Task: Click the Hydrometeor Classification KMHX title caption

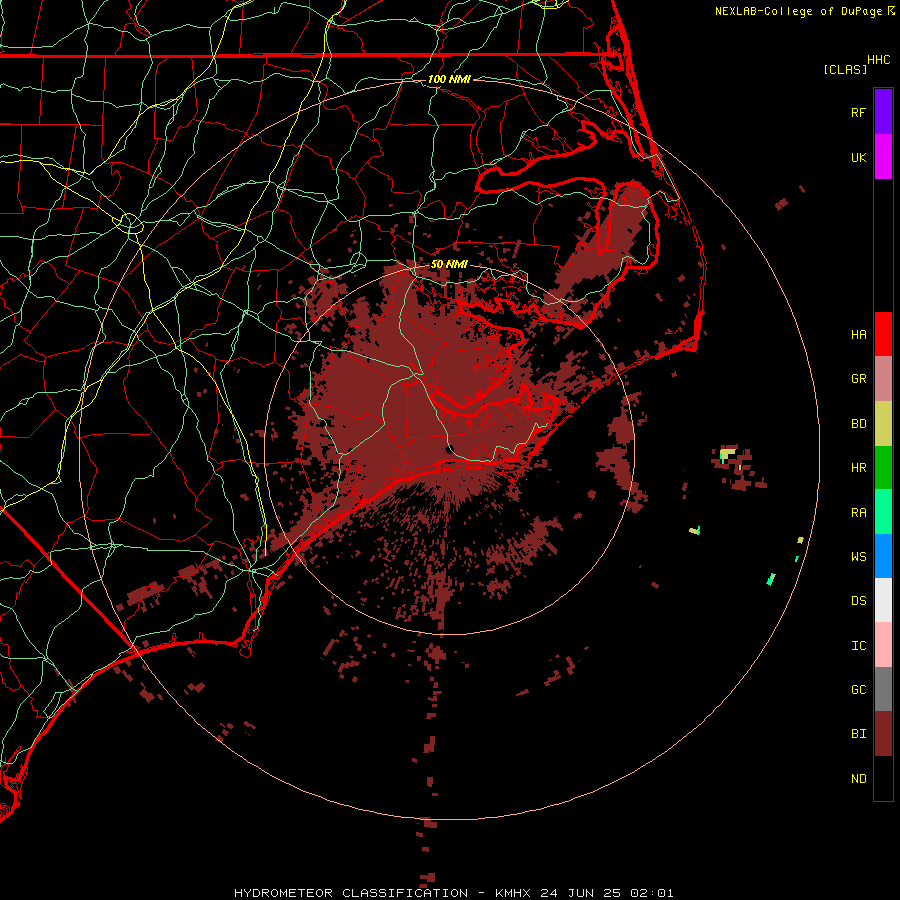Action: click(453, 893)
